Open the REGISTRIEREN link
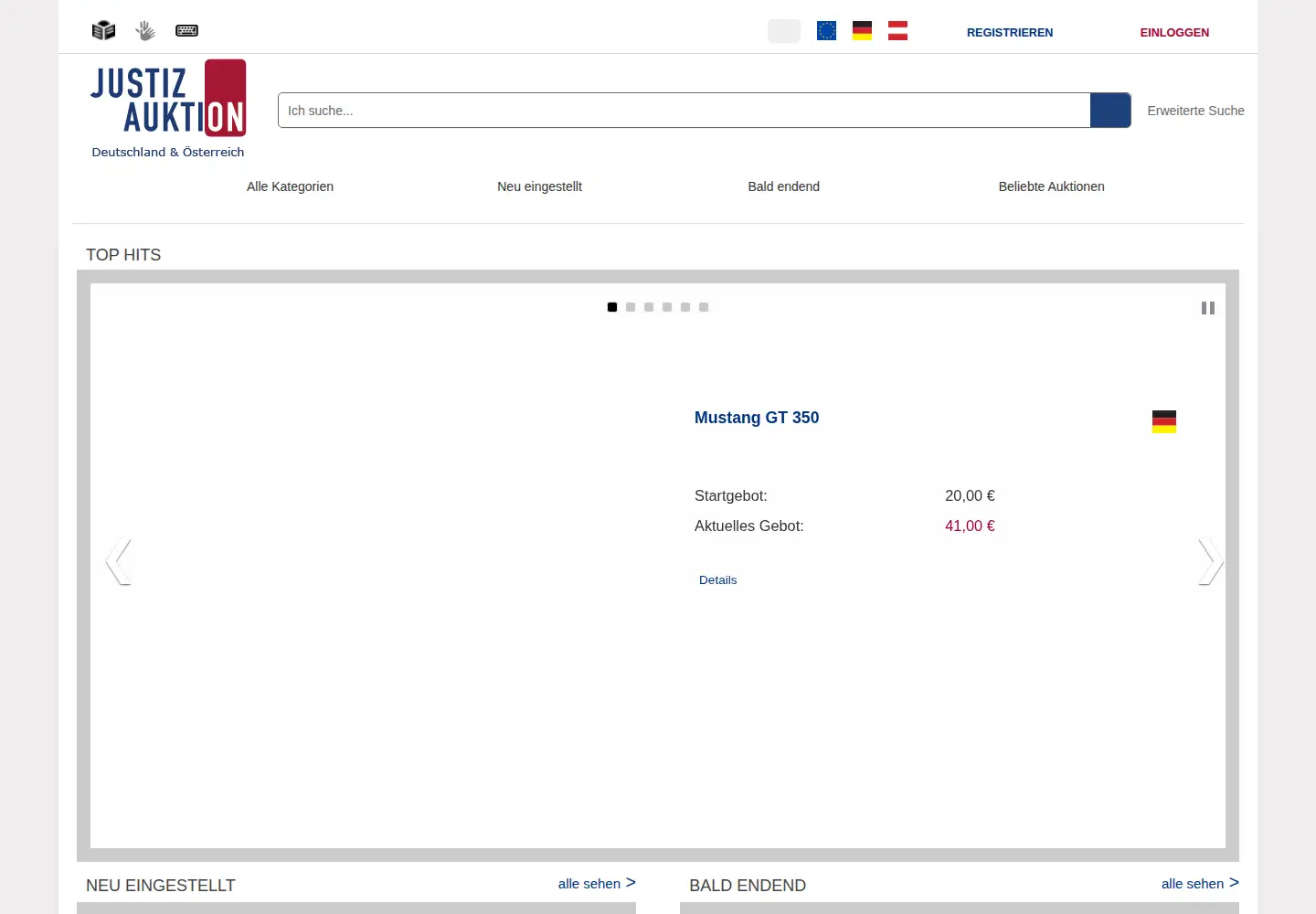The image size is (1316, 914). point(1010,32)
